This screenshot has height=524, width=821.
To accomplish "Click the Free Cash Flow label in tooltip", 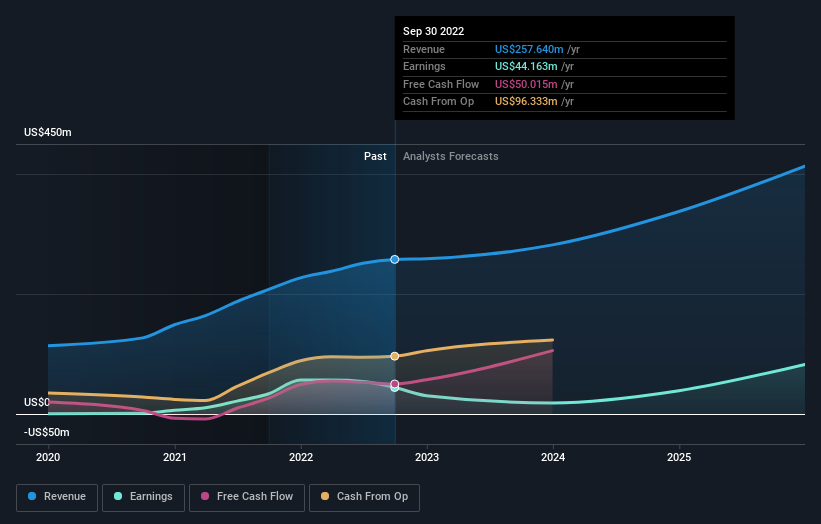I will click(441, 84).
